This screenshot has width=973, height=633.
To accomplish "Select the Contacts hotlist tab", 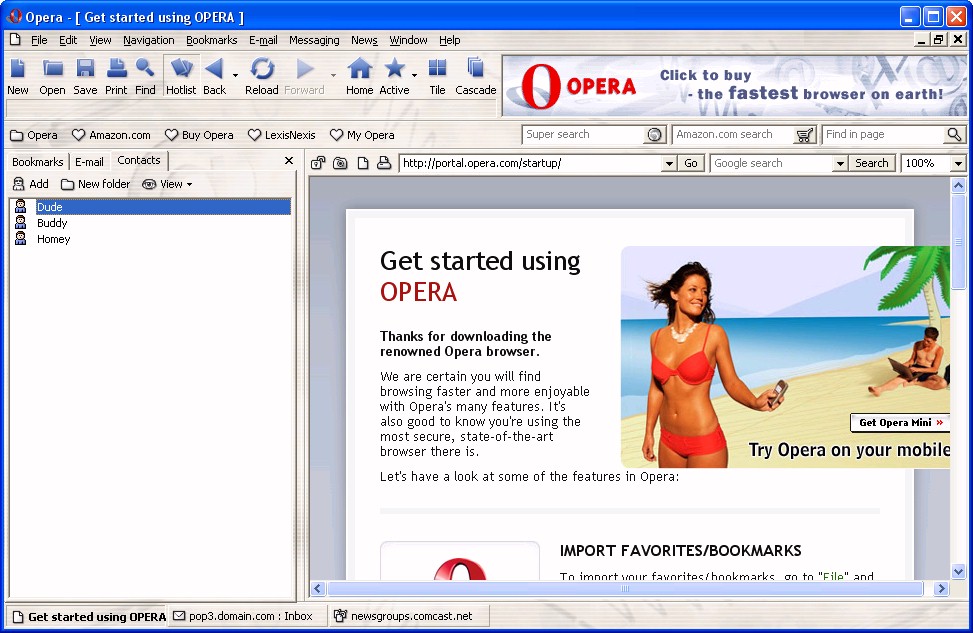I will (139, 161).
